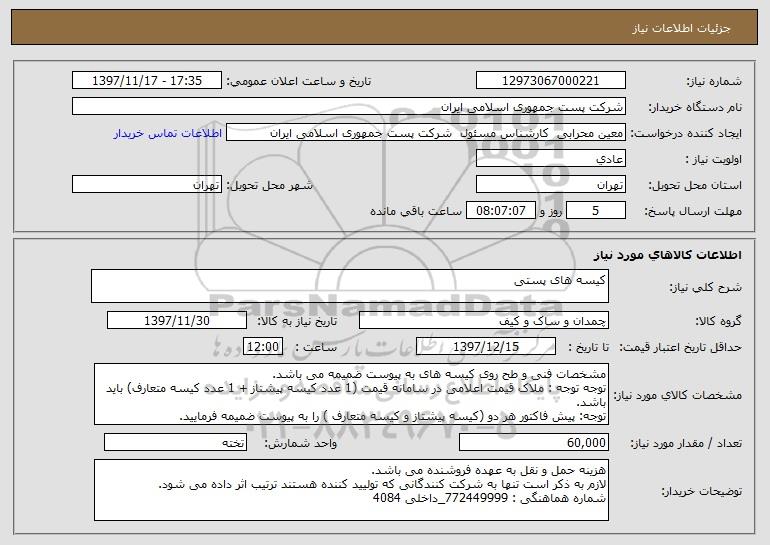Click the need date field 1397/11/30
The image size is (770, 545).
click(177, 321)
